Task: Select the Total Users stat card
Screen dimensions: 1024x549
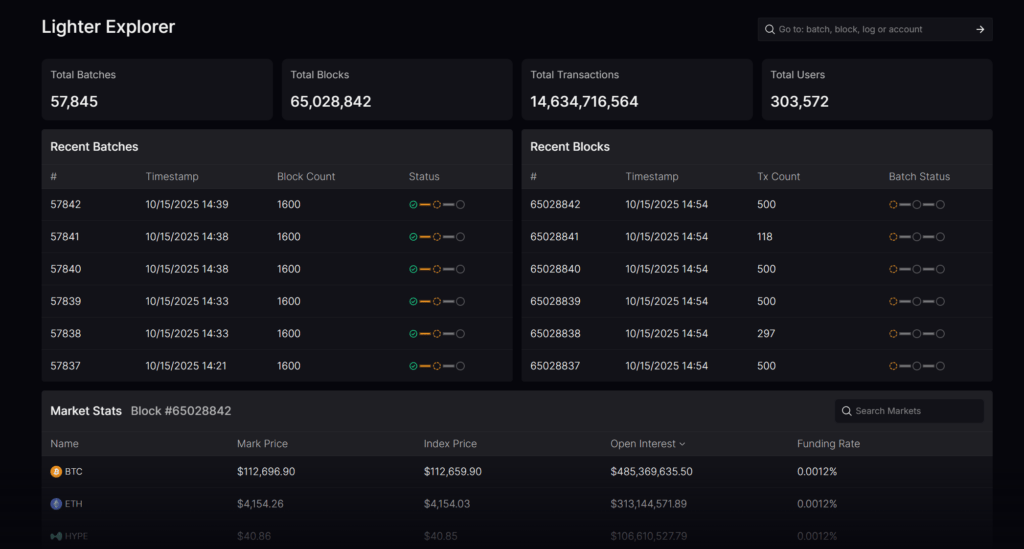Action: click(x=876, y=89)
